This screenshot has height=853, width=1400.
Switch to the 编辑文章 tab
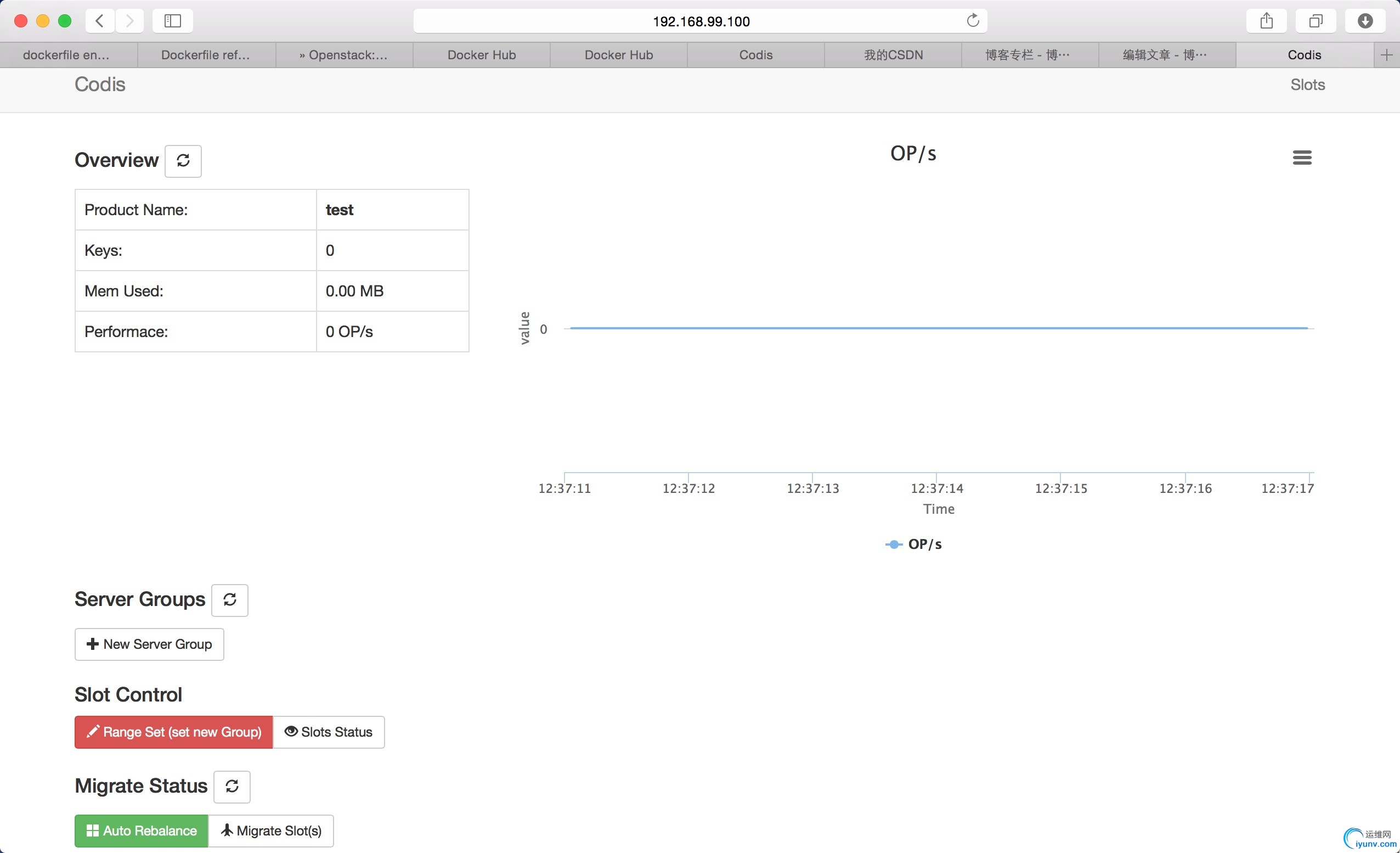point(1167,55)
